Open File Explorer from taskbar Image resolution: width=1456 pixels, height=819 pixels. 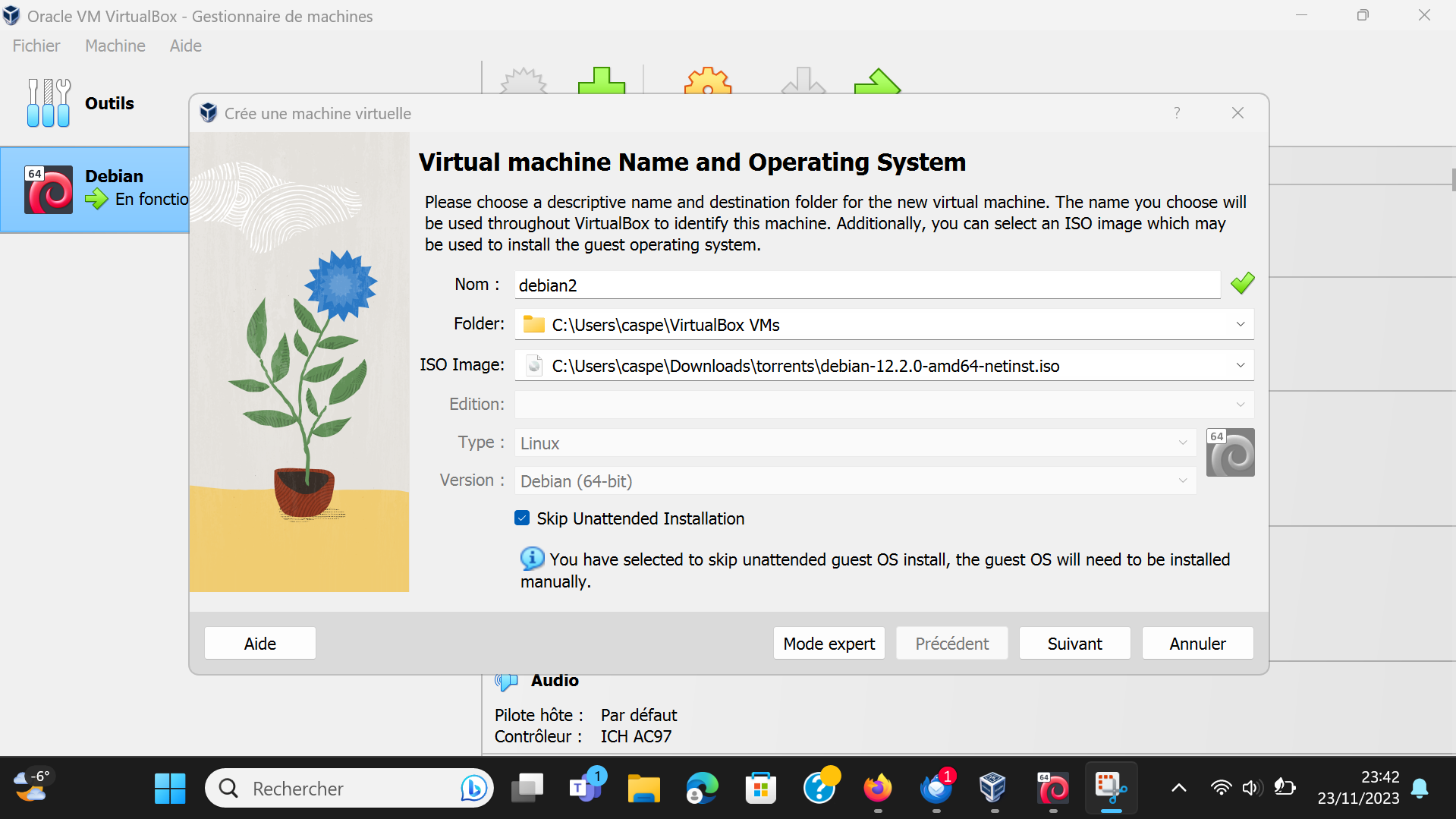tap(643, 789)
